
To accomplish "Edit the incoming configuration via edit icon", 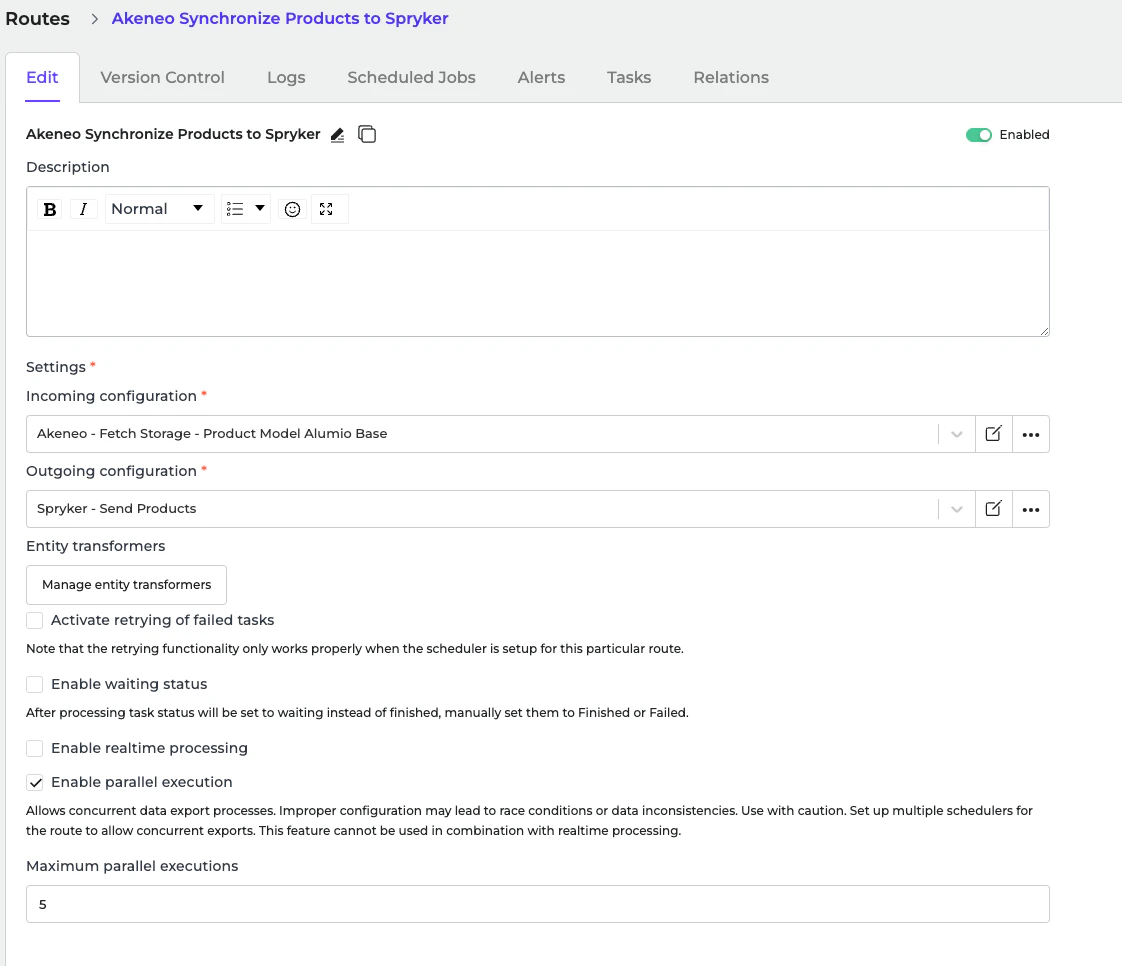I will coord(993,434).
